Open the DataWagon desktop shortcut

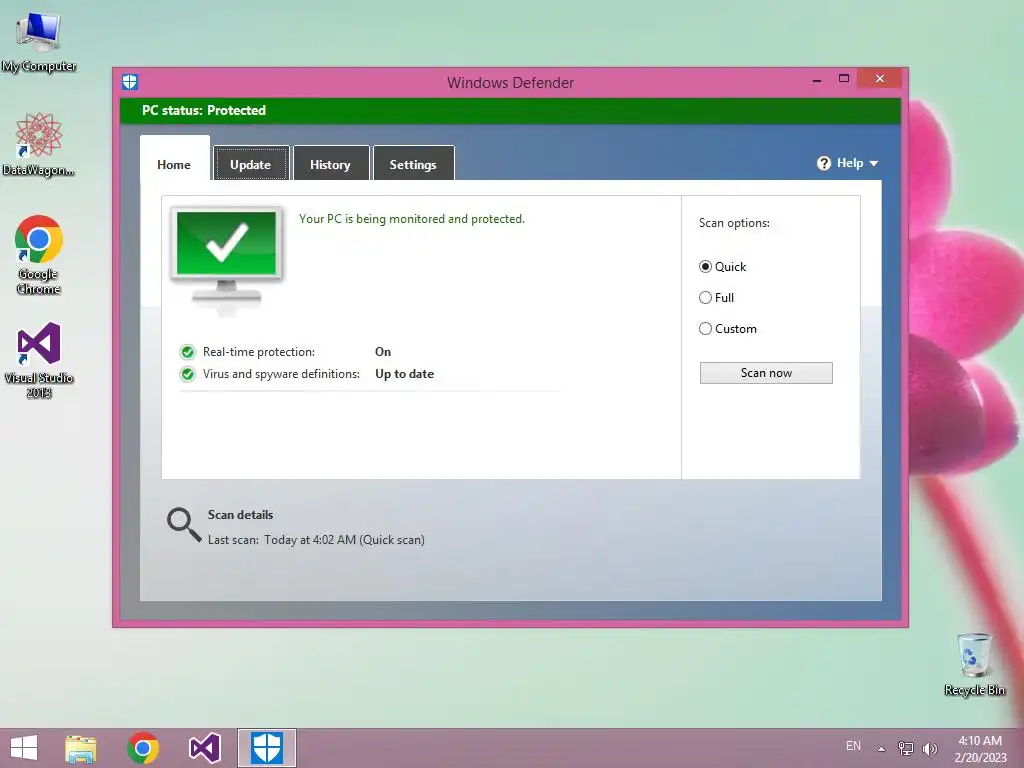(x=39, y=144)
